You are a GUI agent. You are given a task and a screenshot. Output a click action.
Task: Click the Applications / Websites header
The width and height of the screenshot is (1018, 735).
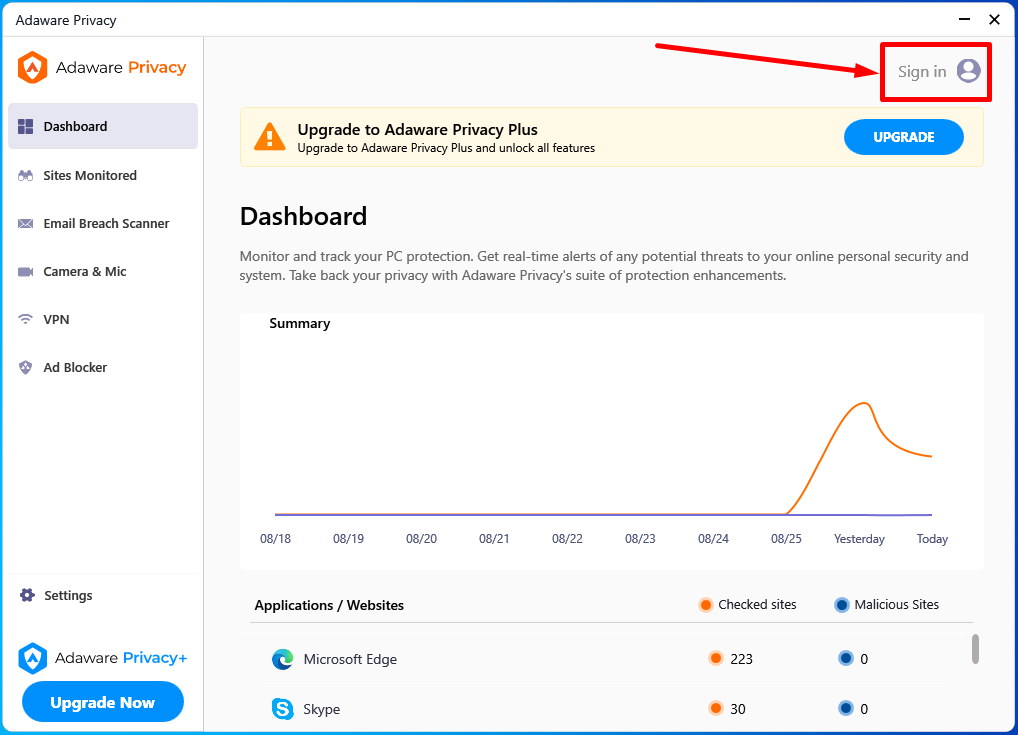click(329, 605)
